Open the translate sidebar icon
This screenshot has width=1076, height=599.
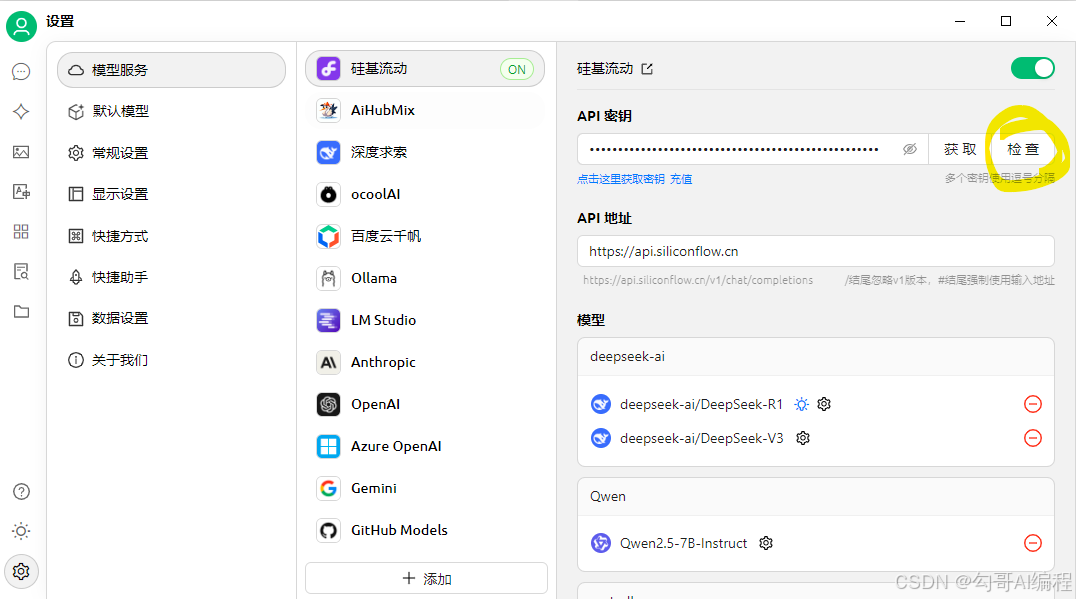[21, 192]
